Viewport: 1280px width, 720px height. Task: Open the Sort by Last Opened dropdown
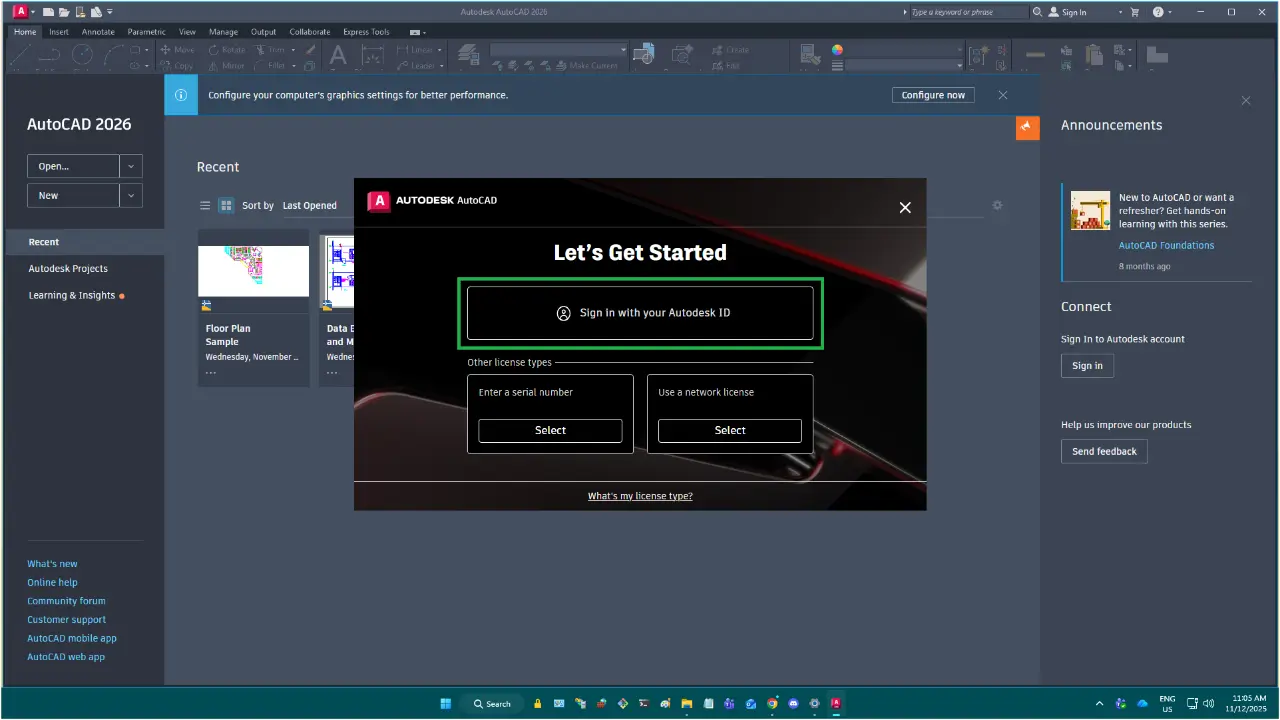[310, 205]
